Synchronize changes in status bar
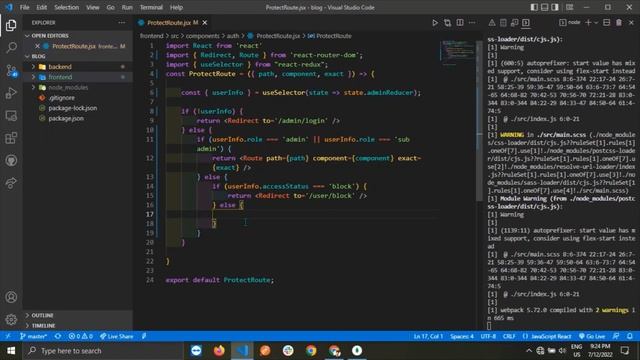This screenshot has width=640, height=360. click(x=58, y=336)
